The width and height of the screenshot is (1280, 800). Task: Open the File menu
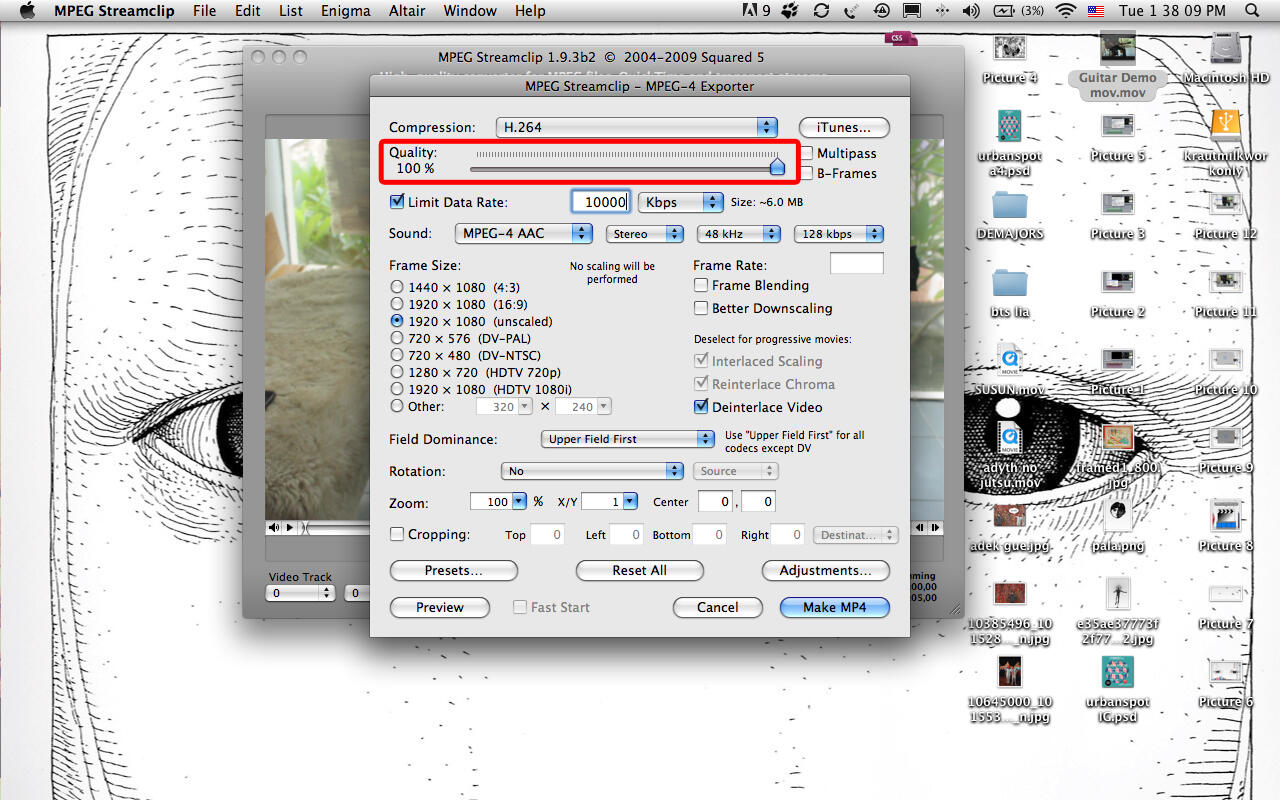click(204, 11)
